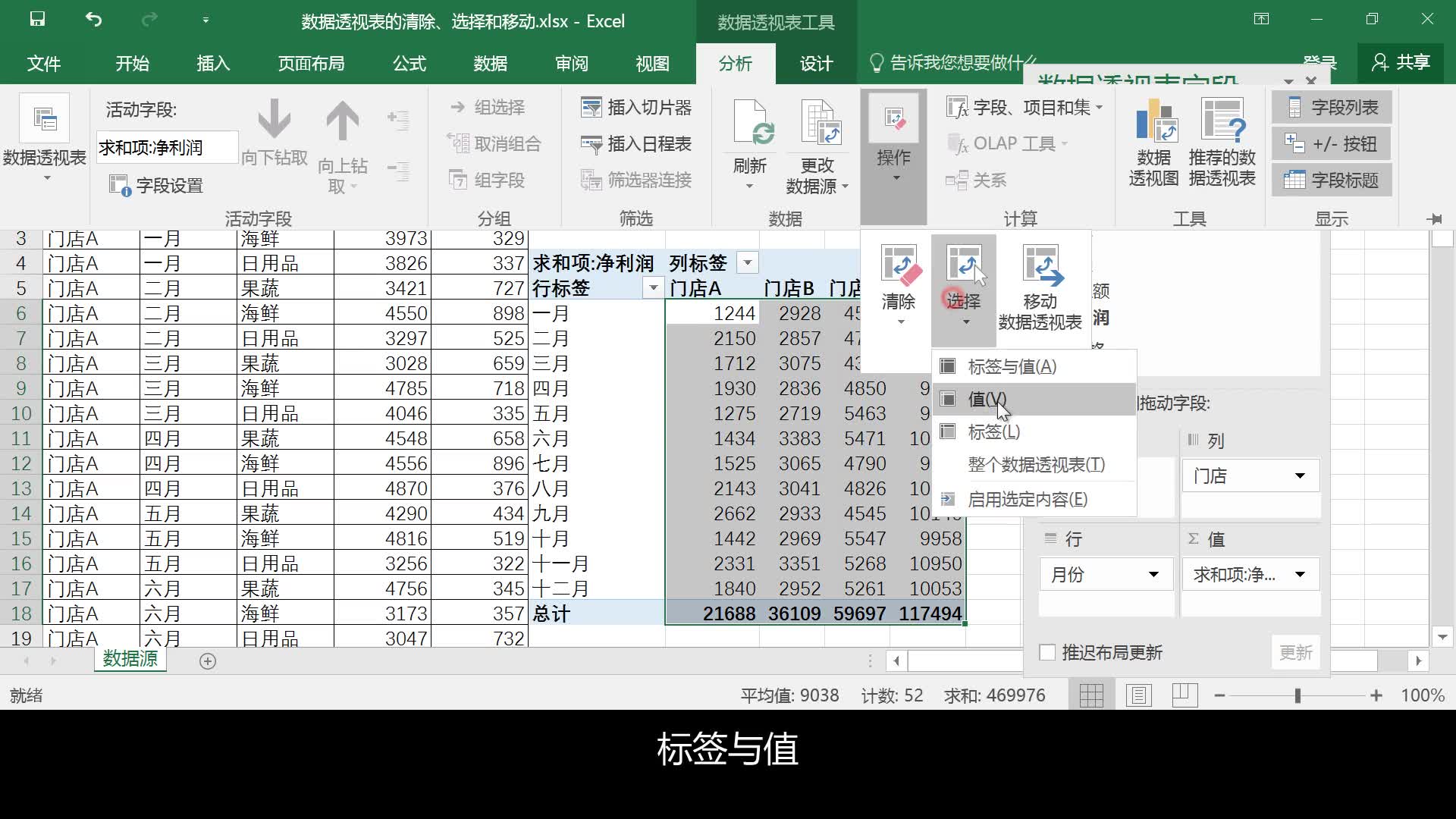The image size is (1456, 819).
Task: Click 求和项:净利润 value field dropdown
Action: click(x=1299, y=574)
